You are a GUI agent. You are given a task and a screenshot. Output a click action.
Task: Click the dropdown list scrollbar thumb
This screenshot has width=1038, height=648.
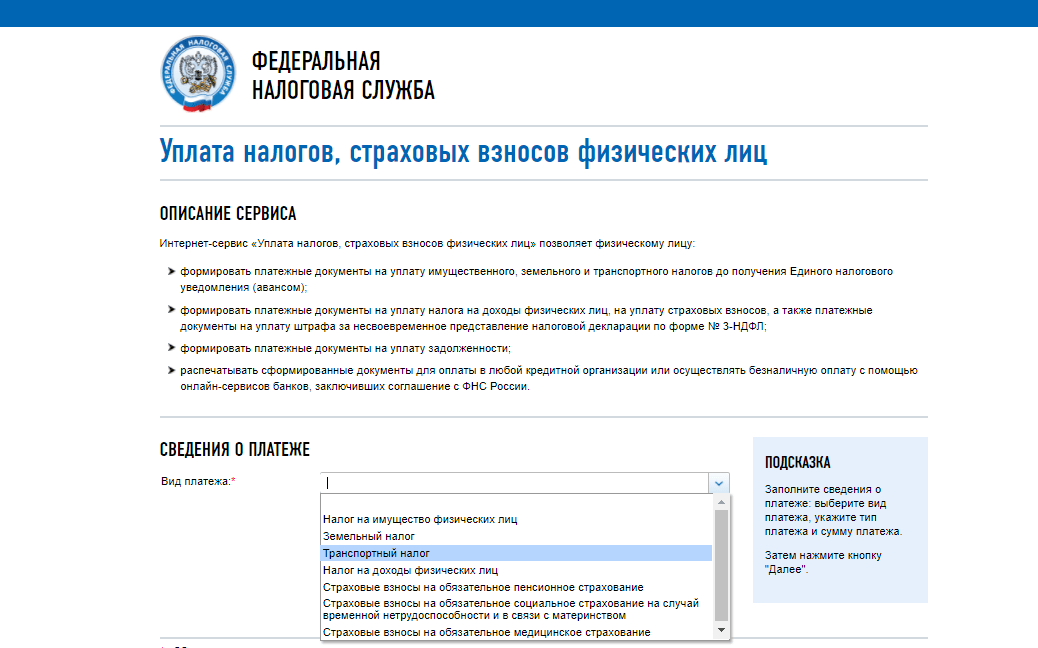722,566
